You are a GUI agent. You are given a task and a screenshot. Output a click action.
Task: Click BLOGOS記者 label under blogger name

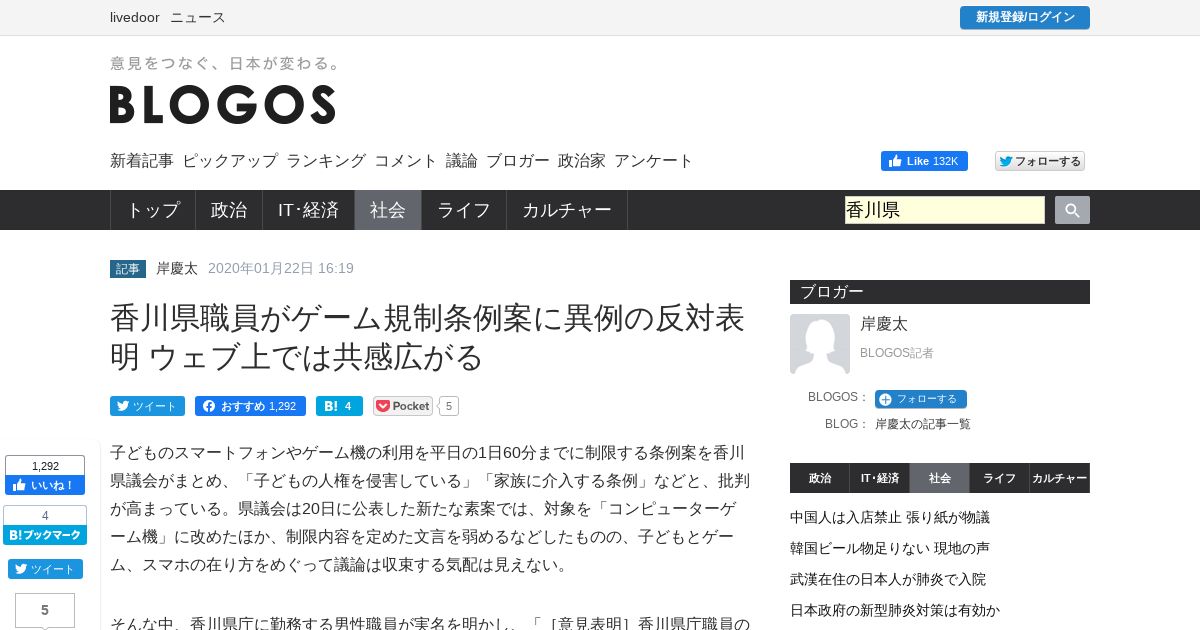click(x=897, y=353)
